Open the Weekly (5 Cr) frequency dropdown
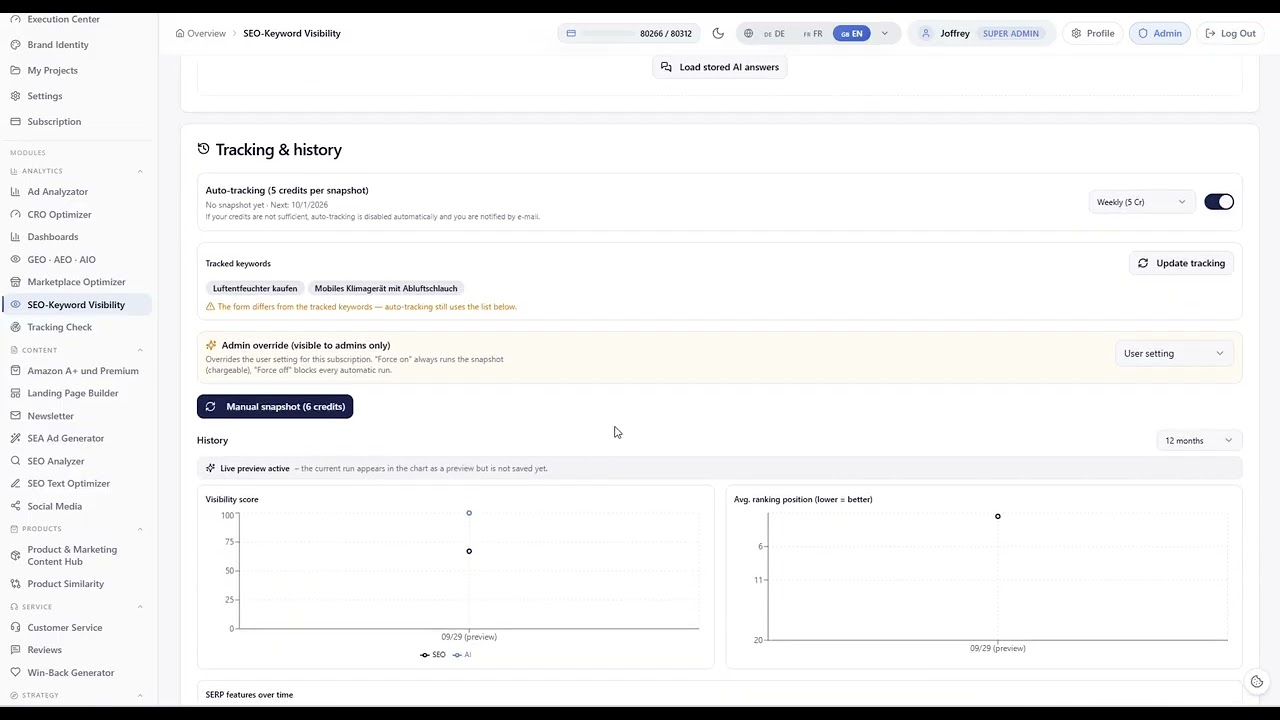This screenshot has height=720, width=1280. tap(1141, 202)
